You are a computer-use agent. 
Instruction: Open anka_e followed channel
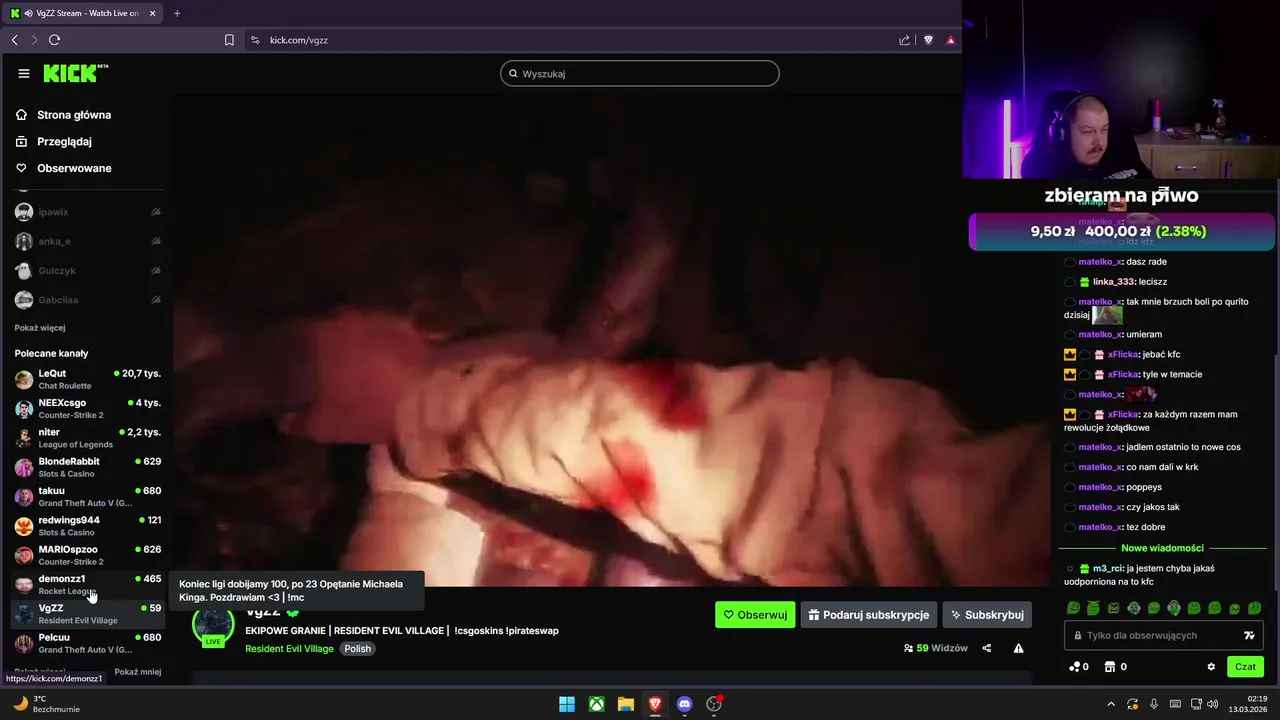tap(88, 241)
